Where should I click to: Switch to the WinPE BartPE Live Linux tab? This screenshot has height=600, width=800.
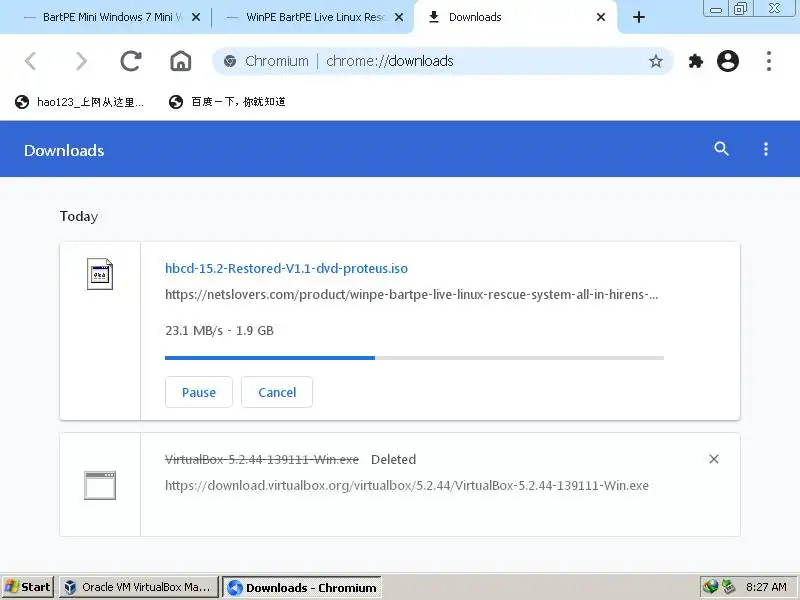(312, 17)
